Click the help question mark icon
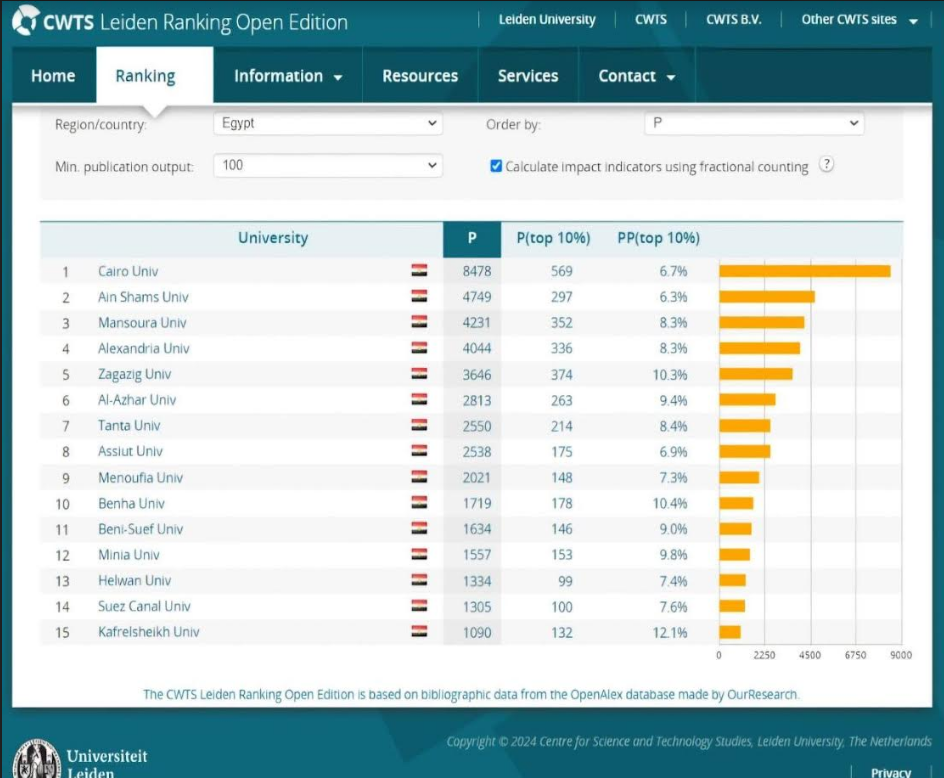The image size is (944, 778). [826, 165]
